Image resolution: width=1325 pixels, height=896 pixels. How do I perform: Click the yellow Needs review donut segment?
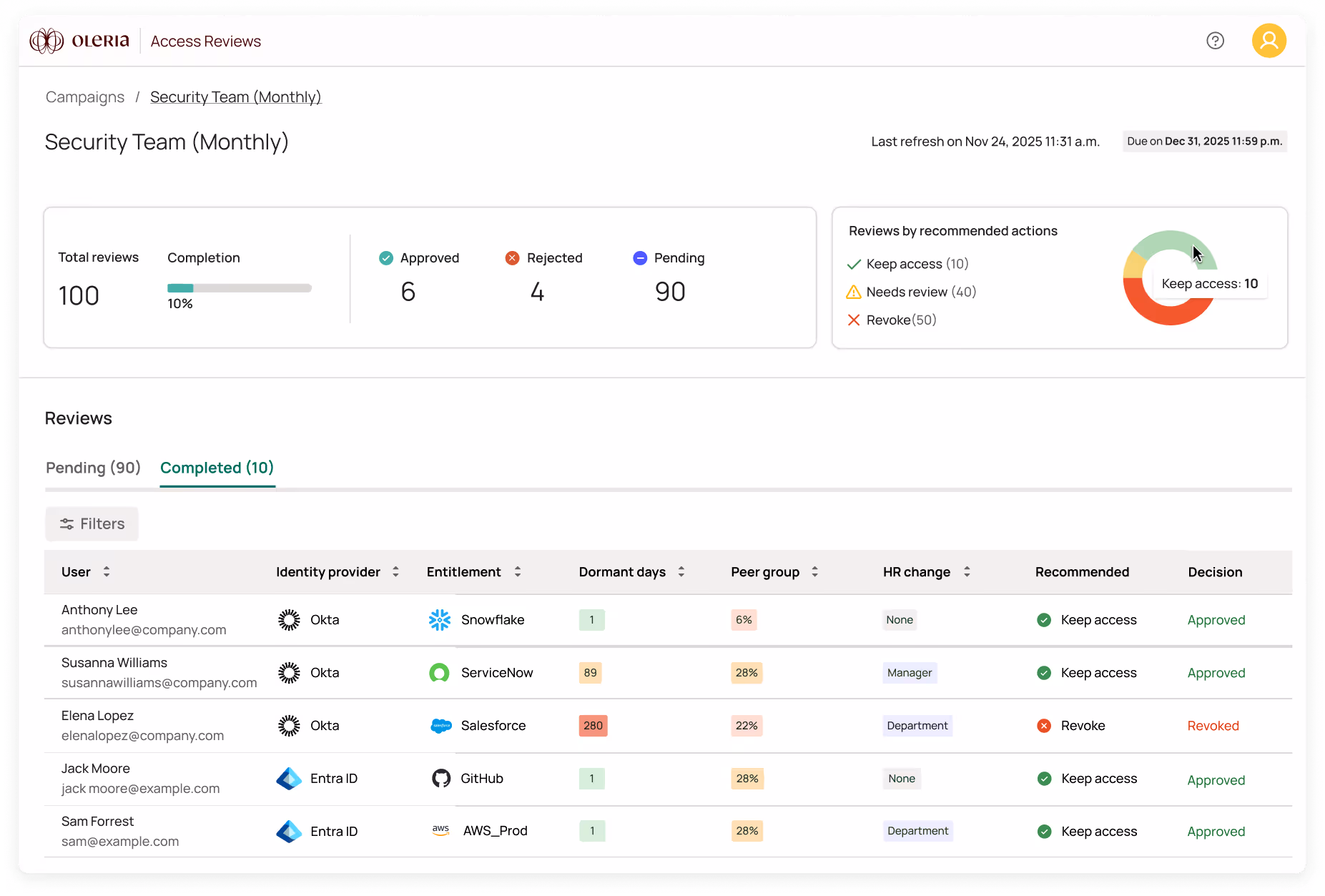click(x=1133, y=265)
